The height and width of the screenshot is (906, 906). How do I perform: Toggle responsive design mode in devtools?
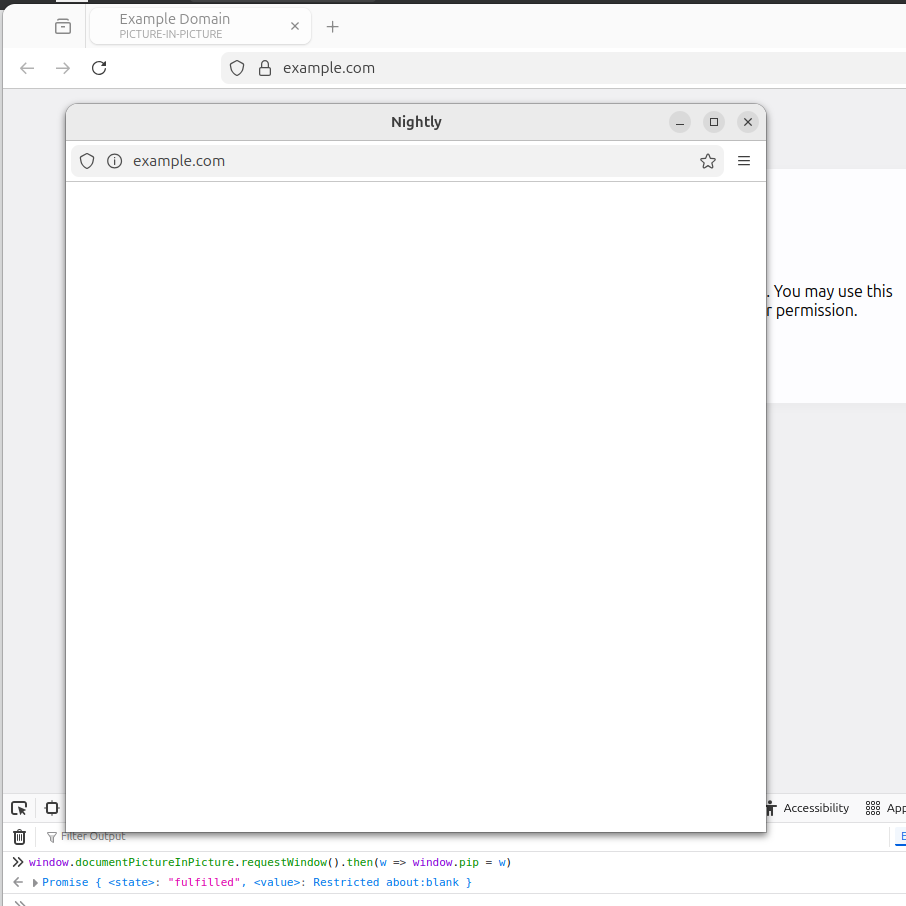52,808
